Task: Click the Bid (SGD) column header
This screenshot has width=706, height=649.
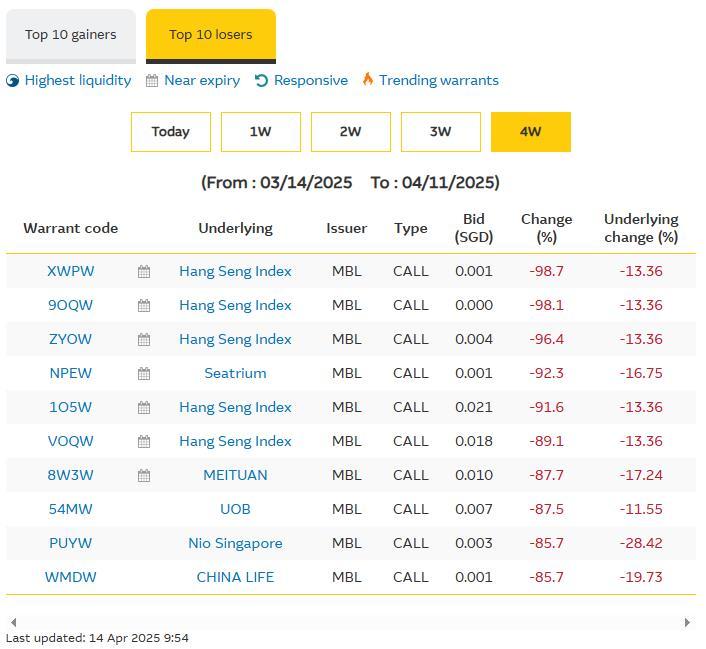Action: [474, 228]
